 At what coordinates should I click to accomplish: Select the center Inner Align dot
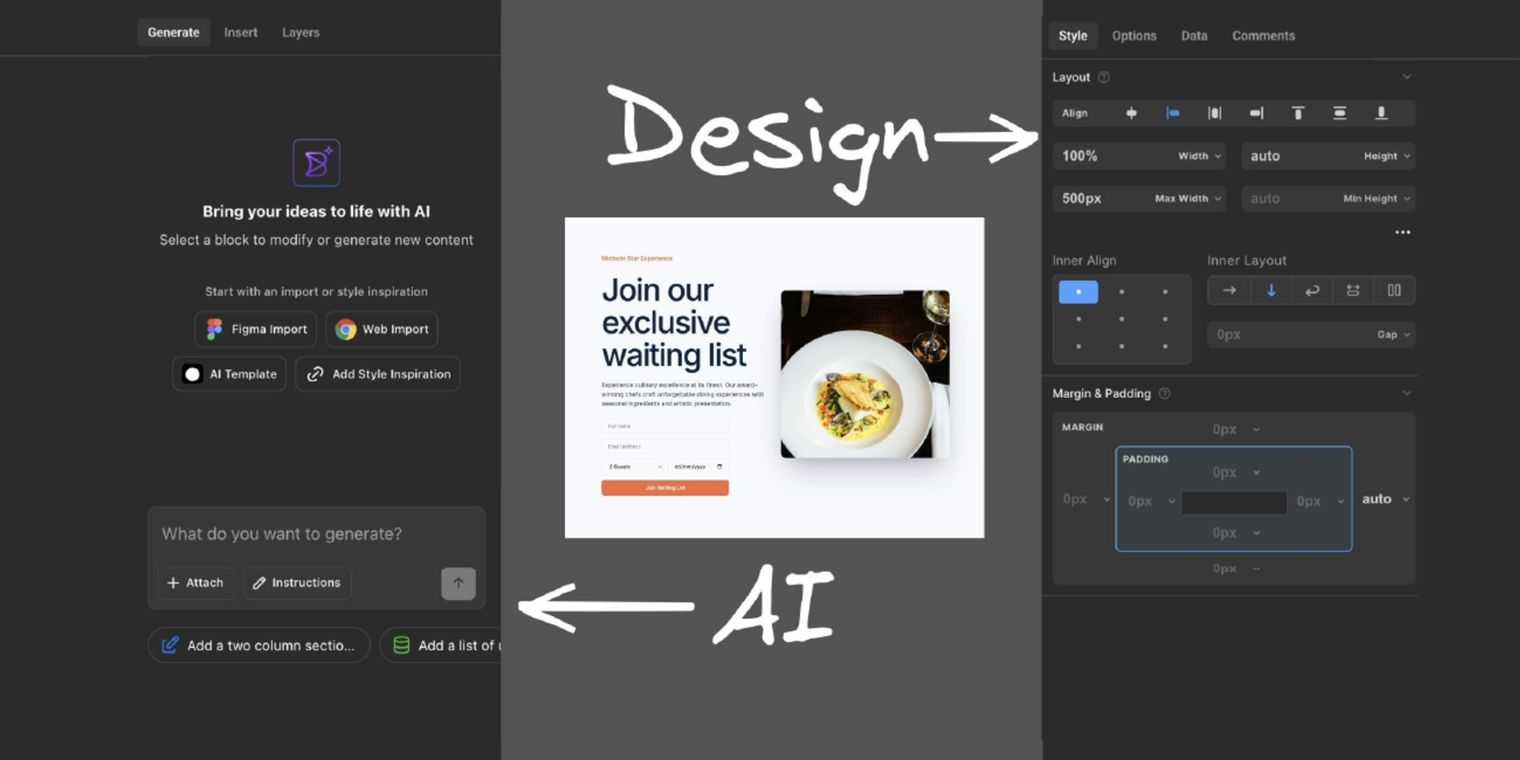[x=1122, y=319]
